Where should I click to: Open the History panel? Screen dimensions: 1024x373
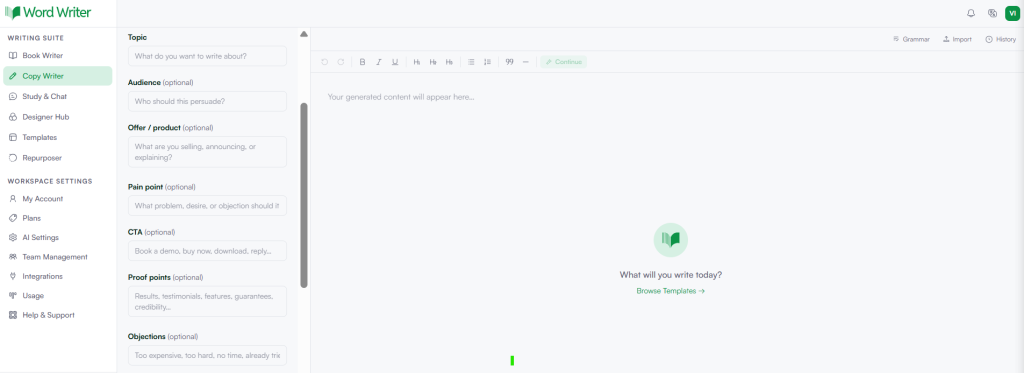[1000, 39]
